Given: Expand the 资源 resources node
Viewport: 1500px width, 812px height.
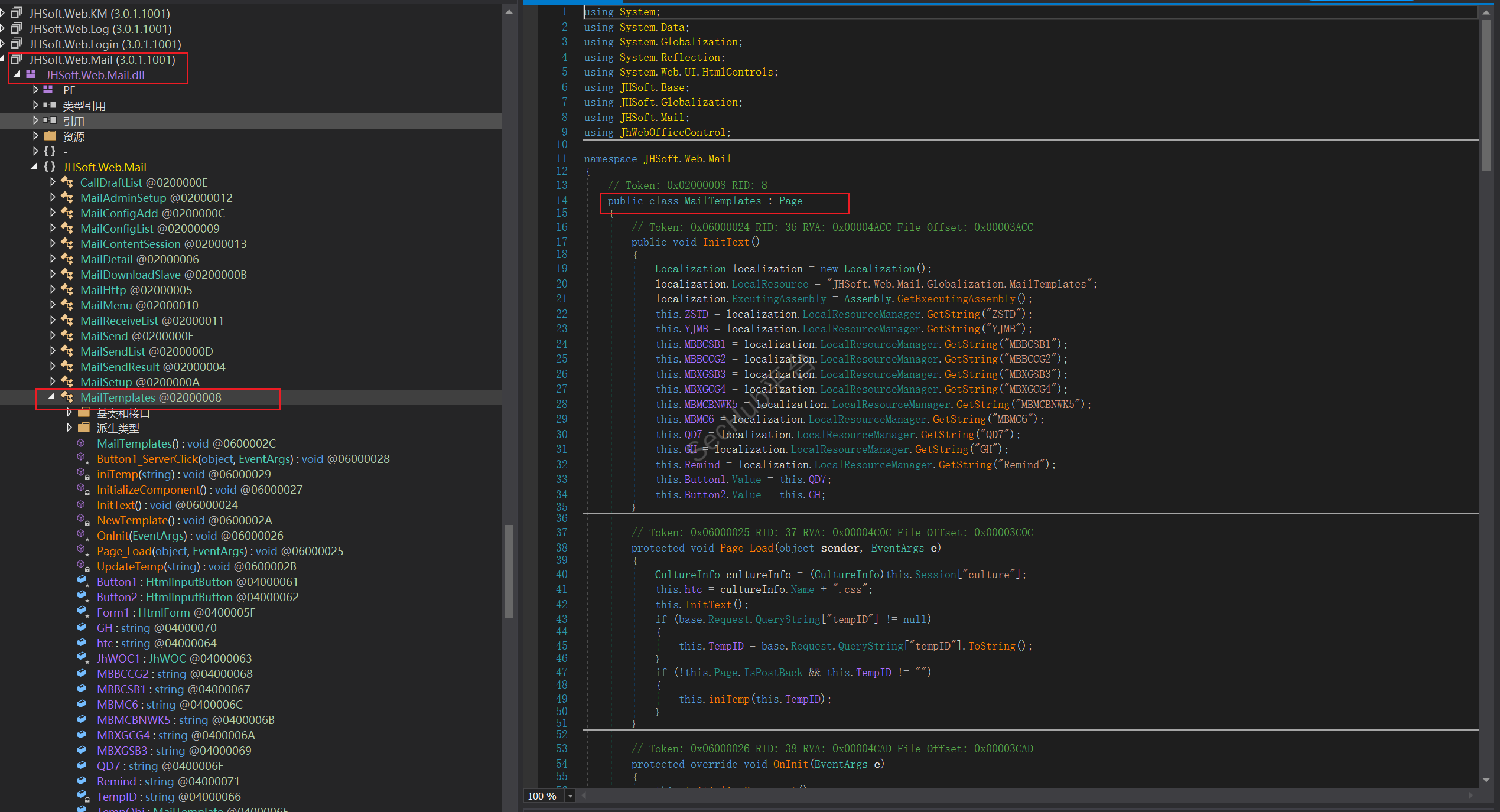Looking at the screenshot, I should click(x=35, y=136).
